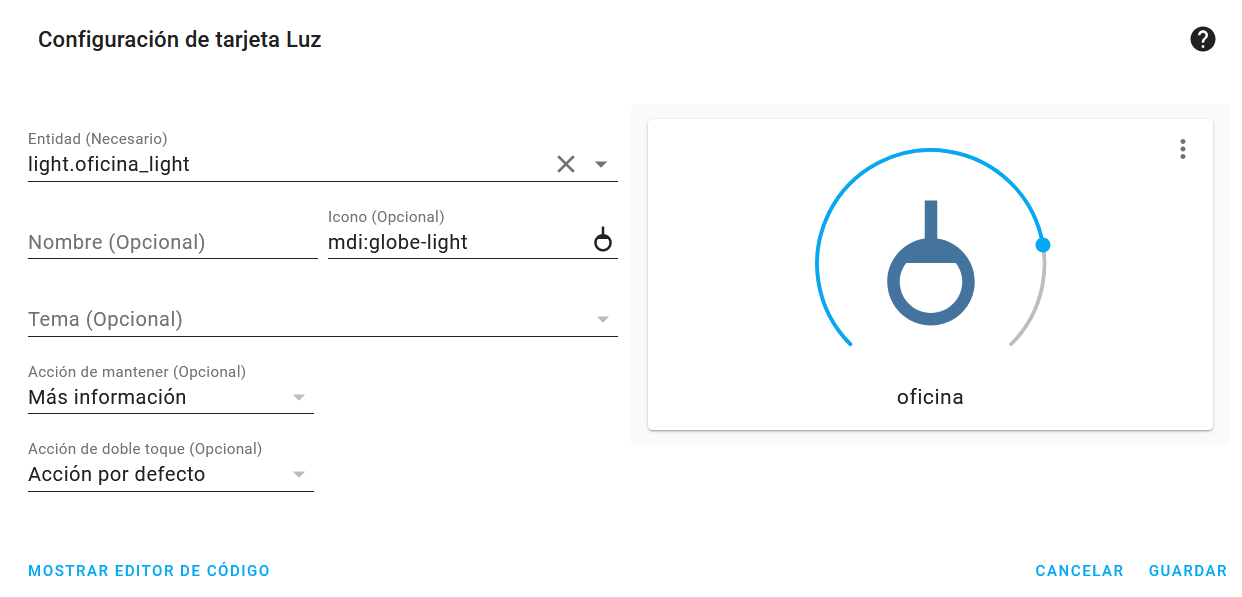1242x597 pixels.
Task: Click the brightness slider handle
Action: tap(1043, 245)
